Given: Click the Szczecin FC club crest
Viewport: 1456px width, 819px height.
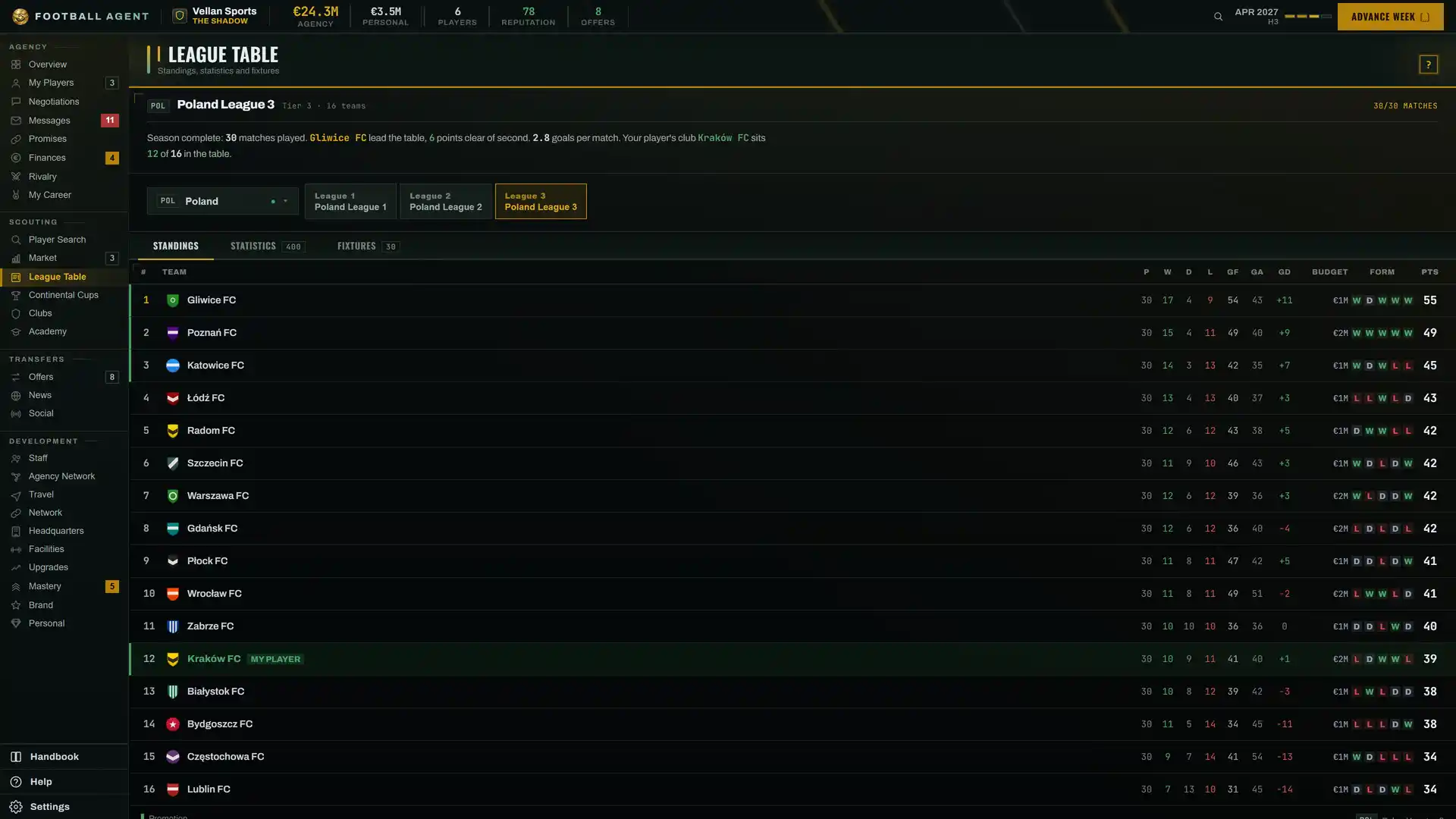Looking at the screenshot, I should [x=173, y=463].
